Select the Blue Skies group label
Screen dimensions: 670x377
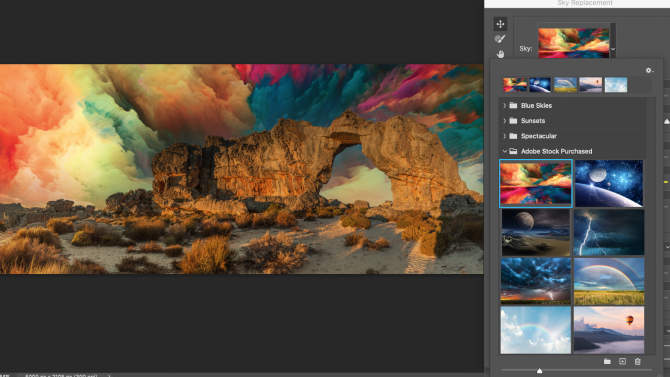pyautogui.click(x=536, y=106)
